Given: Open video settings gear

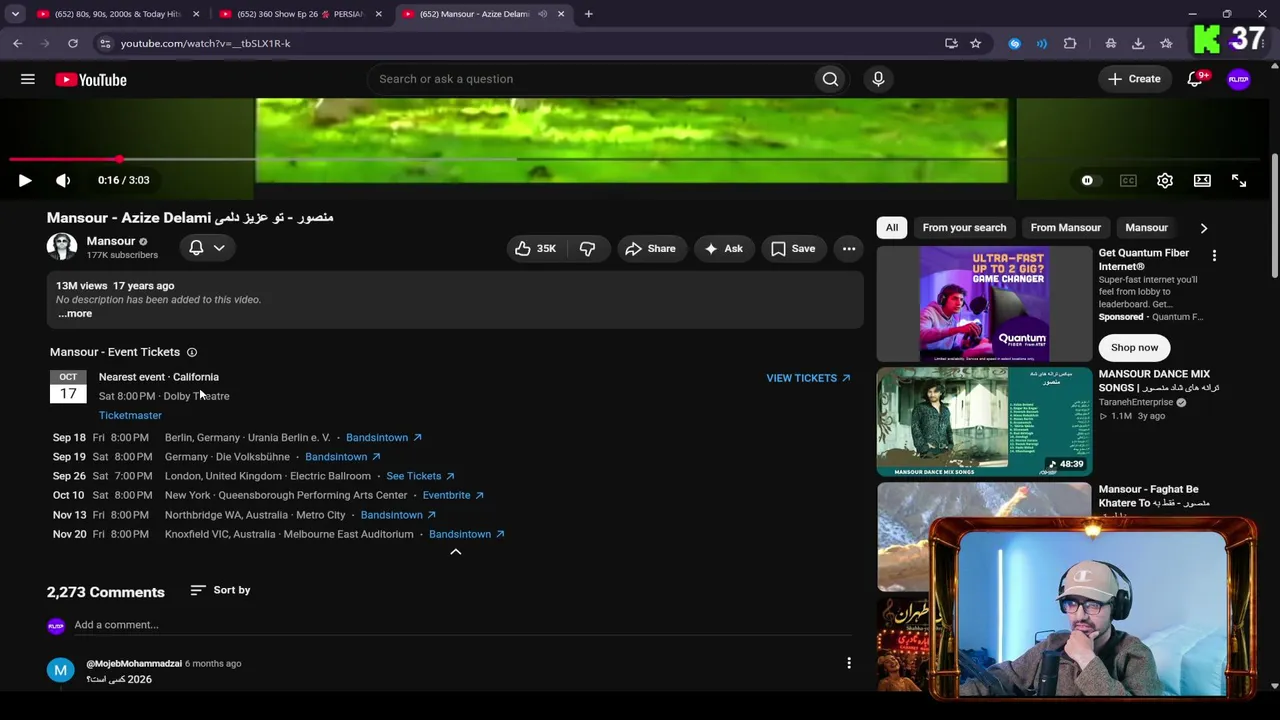Looking at the screenshot, I should point(1165,181).
